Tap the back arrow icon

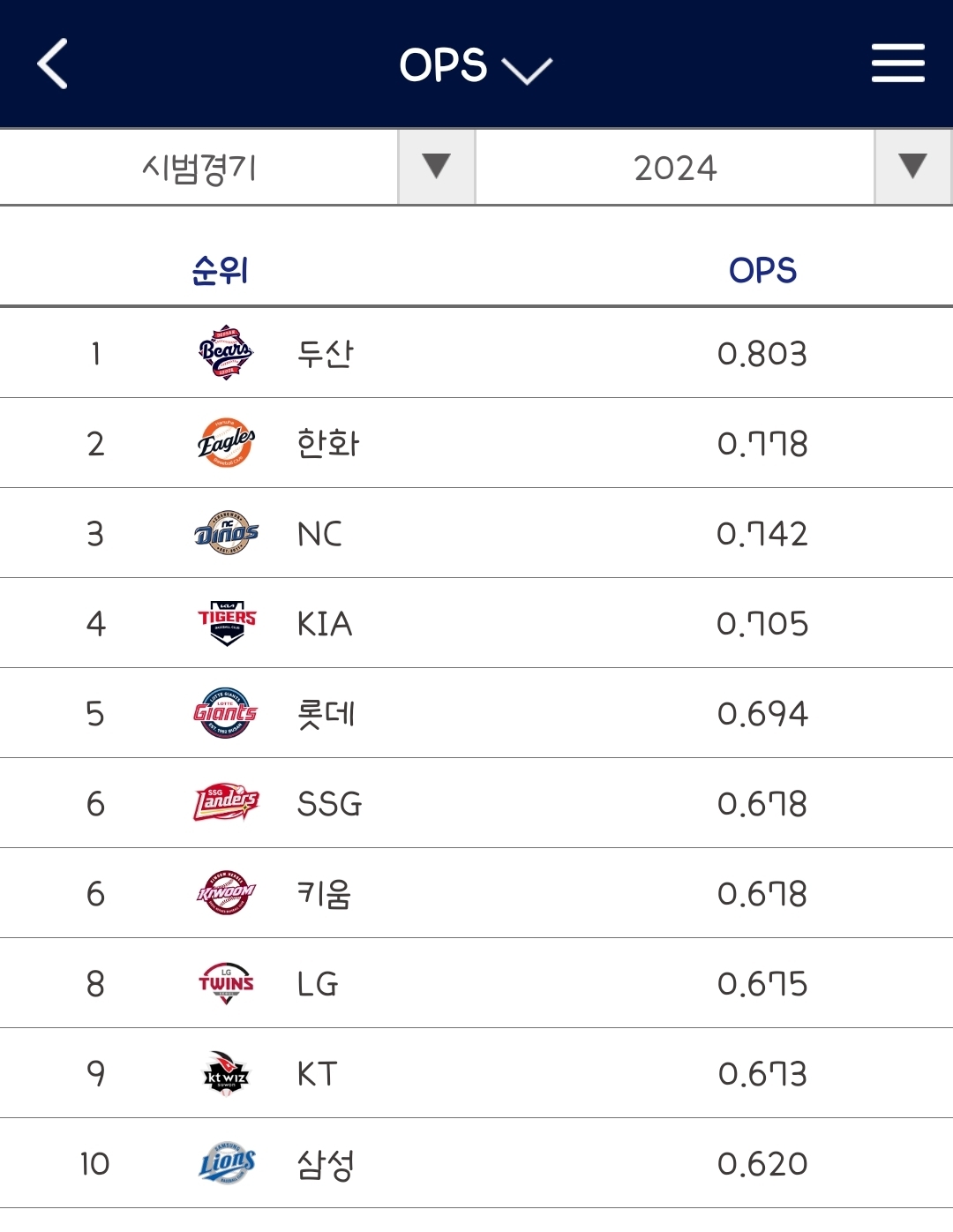click(53, 64)
